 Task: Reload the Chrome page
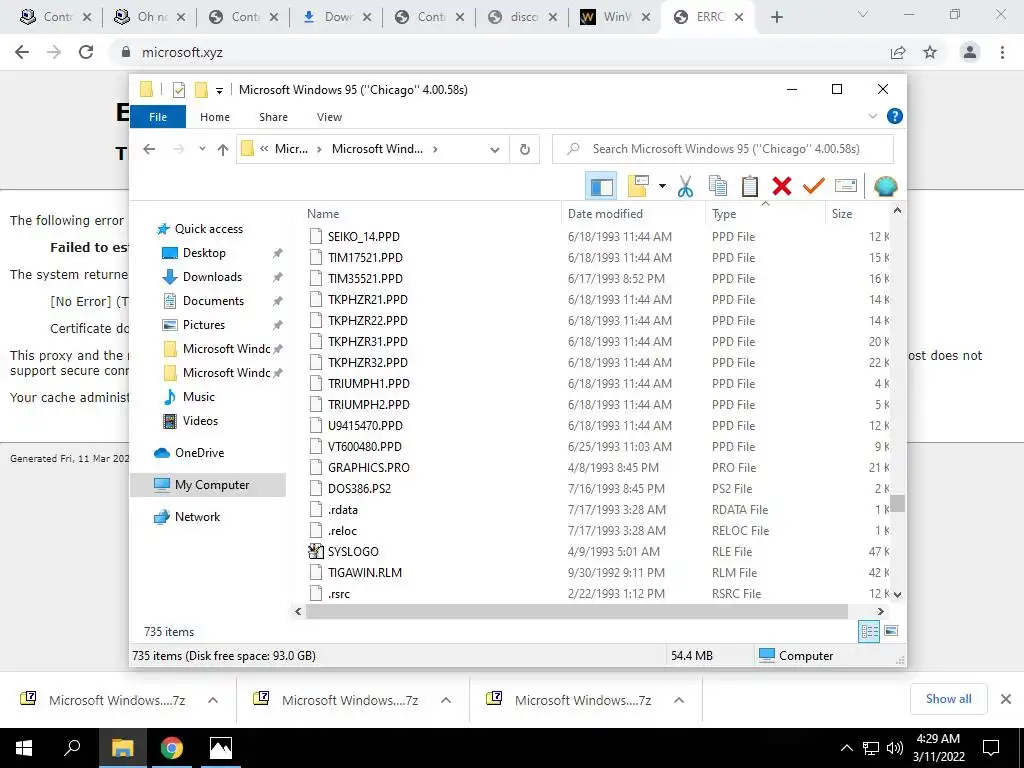pyautogui.click(x=86, y=52)
